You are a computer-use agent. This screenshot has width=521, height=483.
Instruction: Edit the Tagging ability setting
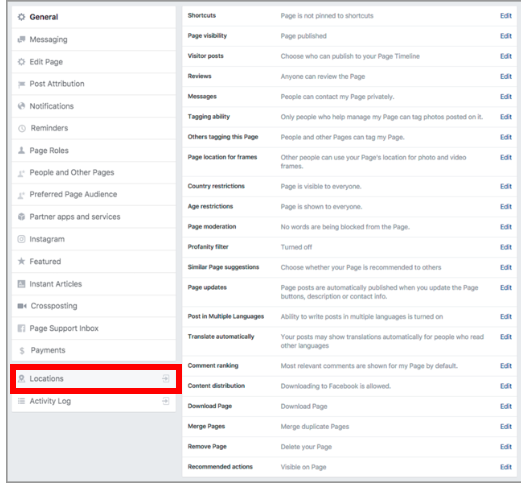(x=506, y=117)
